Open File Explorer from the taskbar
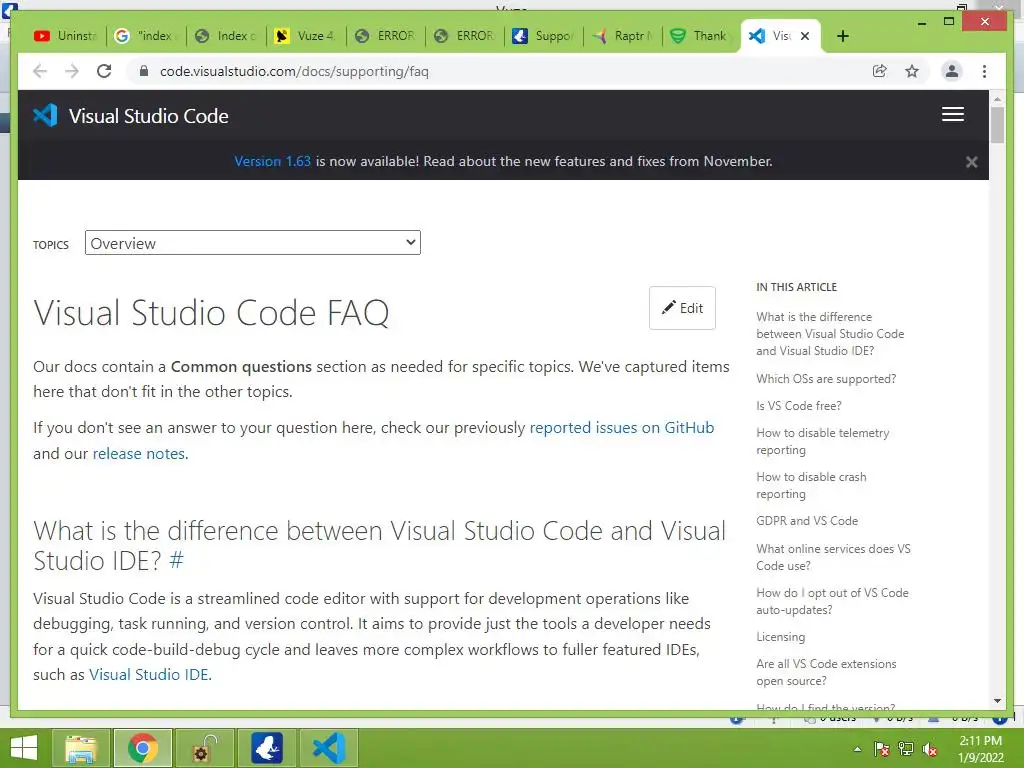The height and width of the screenshot is (768, 1024). pos(82,748)
